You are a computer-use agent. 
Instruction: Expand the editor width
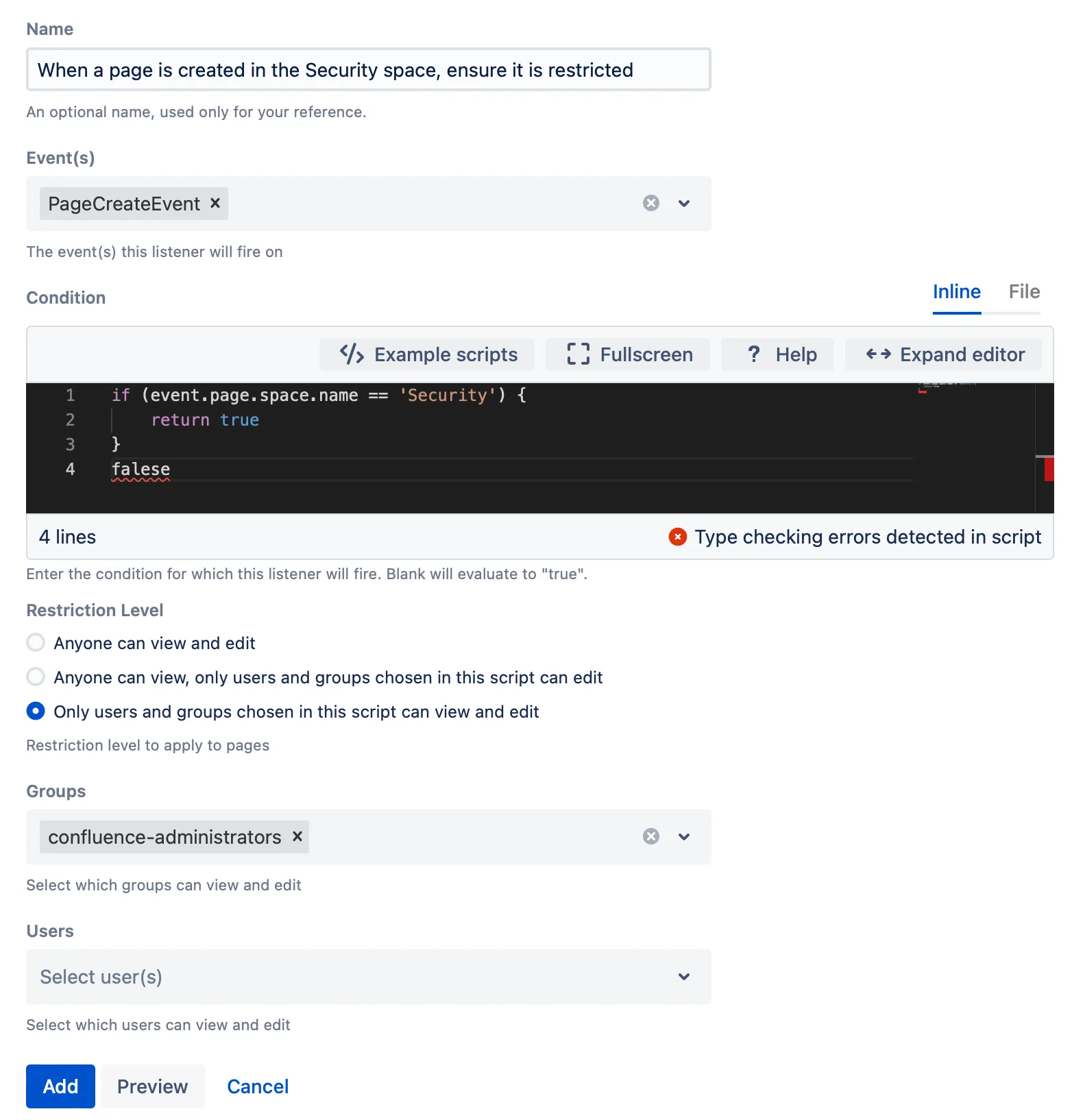coord(944,354)
